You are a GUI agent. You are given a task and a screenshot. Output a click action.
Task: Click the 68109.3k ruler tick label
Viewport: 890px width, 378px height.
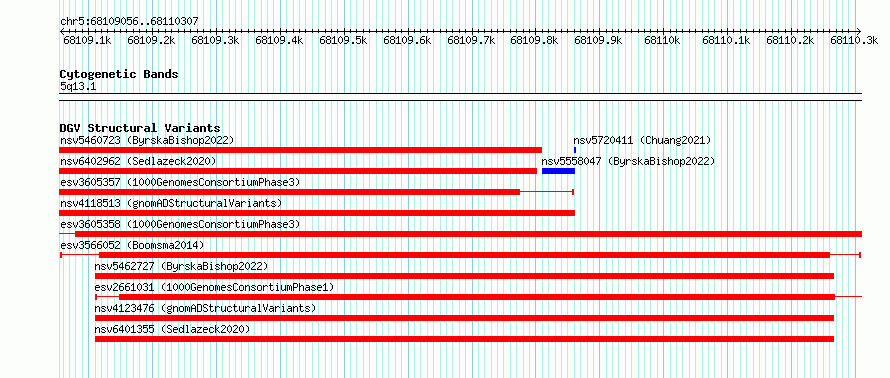point(215,40)
